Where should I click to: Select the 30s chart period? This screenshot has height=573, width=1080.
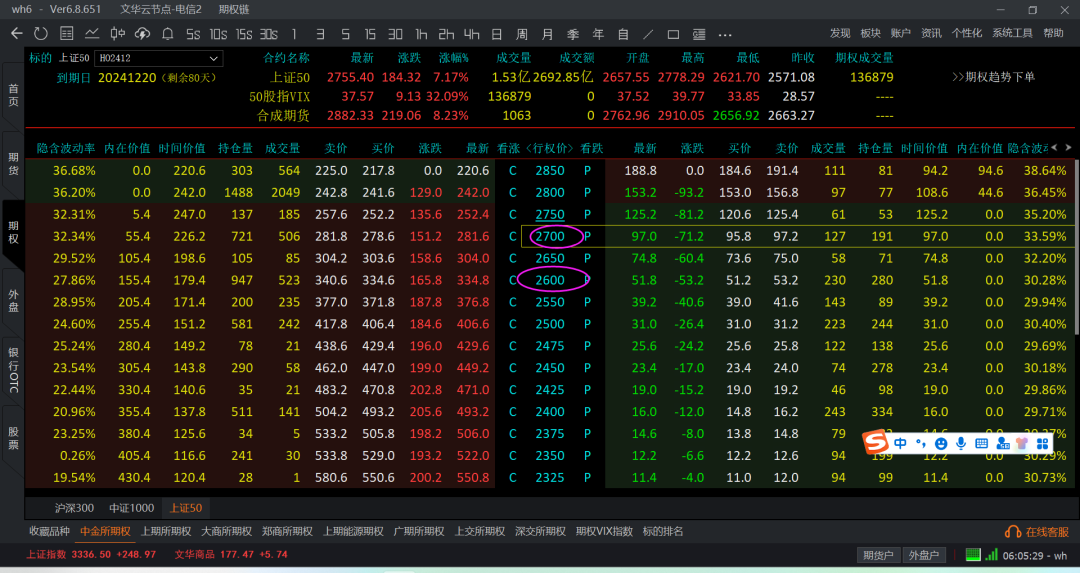pos(269,34)
